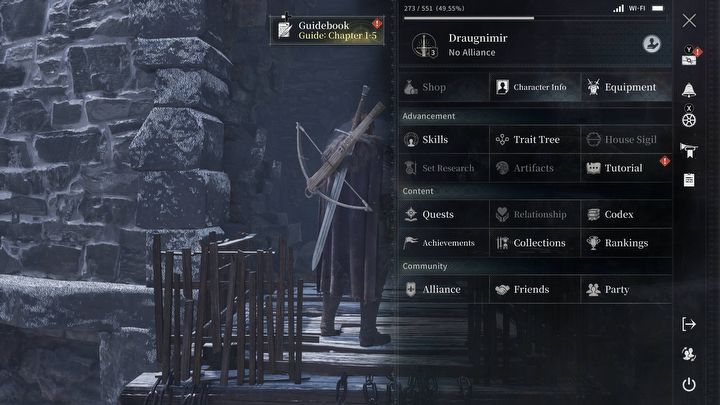Click the horn banner icon in sidebar

pos(689,150)
